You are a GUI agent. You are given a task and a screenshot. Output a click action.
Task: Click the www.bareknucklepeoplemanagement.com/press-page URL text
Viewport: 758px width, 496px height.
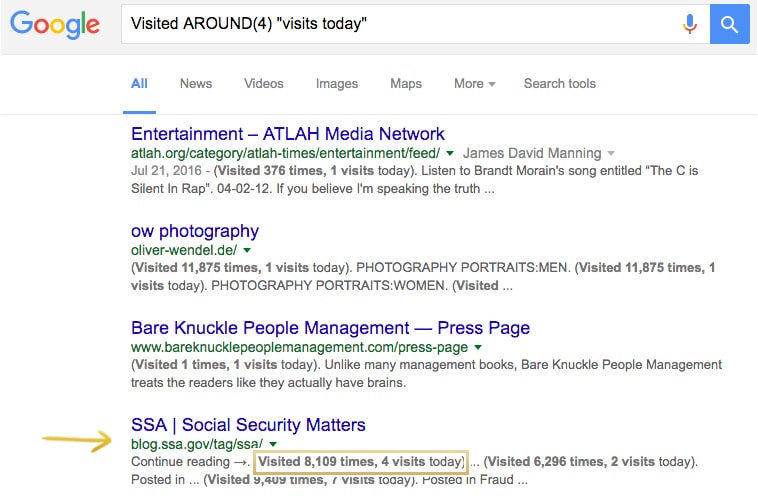(299, 347)
